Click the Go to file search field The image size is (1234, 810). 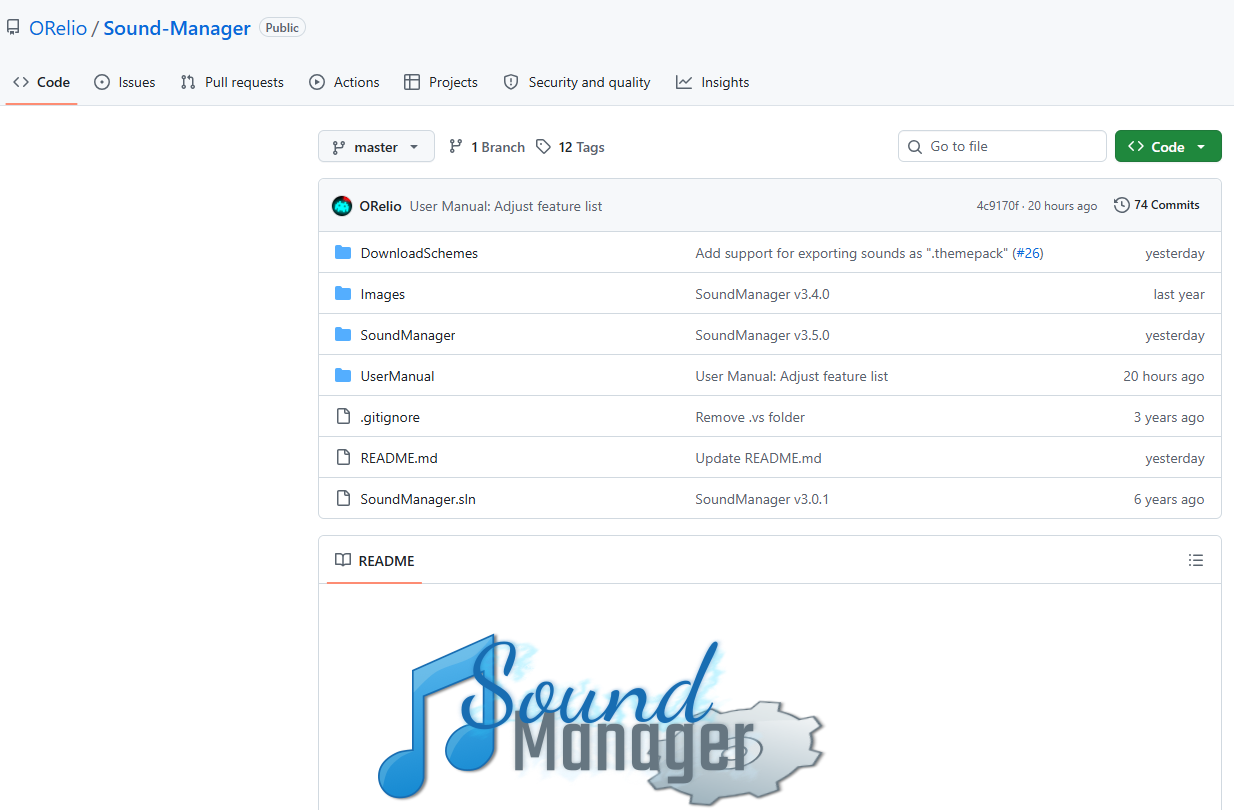pyautogui.click(x=1001, y=146)
